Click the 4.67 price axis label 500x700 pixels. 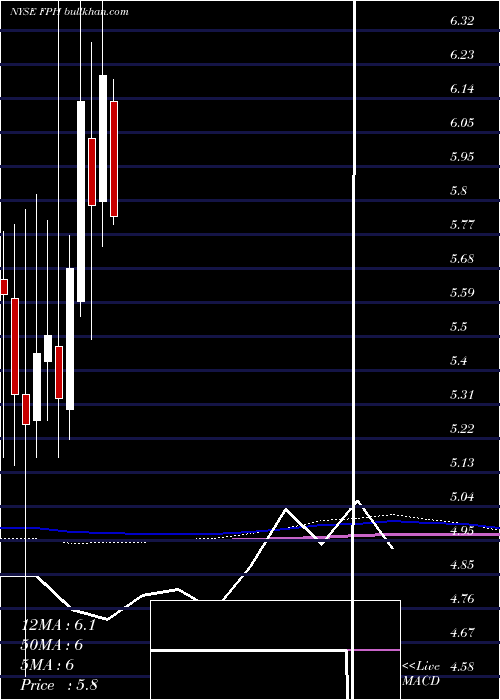coord(462,632)
